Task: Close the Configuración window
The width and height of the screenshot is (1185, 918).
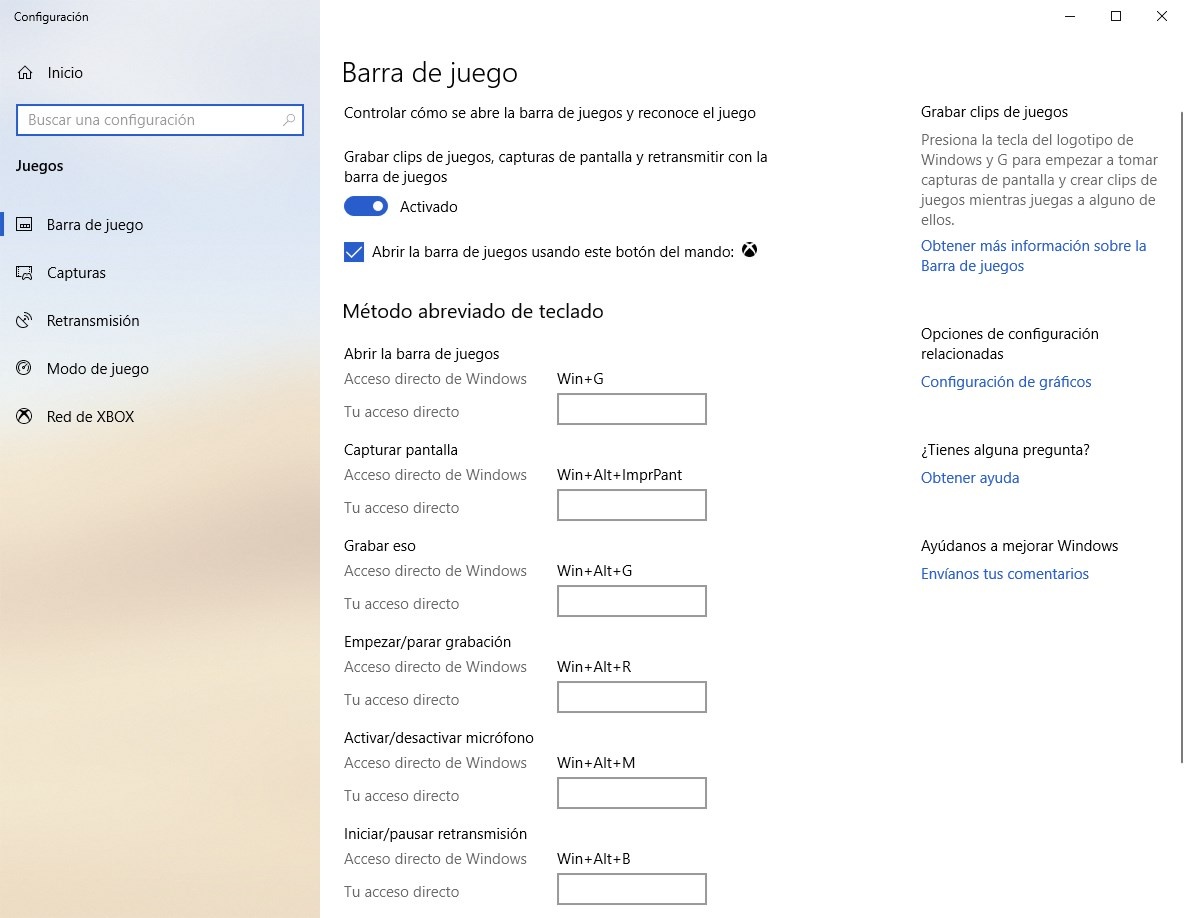Action: click(x=1162, y=17)
